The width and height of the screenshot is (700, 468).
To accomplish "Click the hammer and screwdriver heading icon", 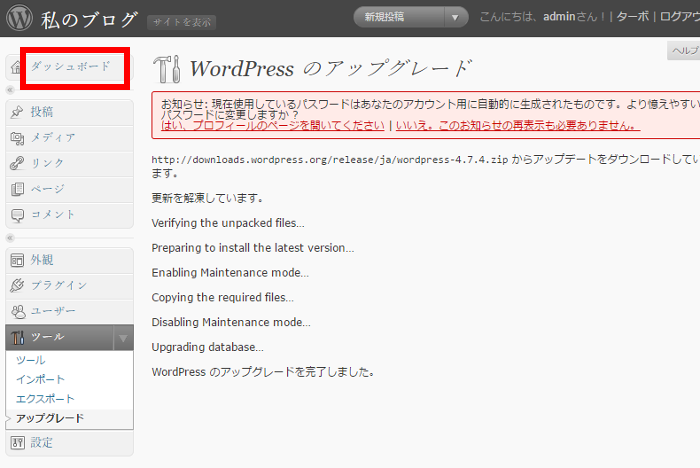I will (167, 69).
